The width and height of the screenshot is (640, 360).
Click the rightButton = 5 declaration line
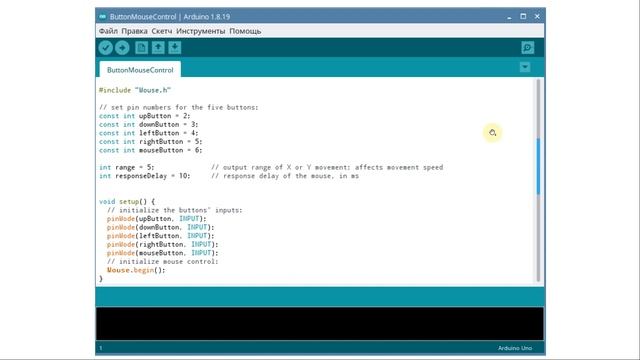pyautogui.click(x=151, y=142)
